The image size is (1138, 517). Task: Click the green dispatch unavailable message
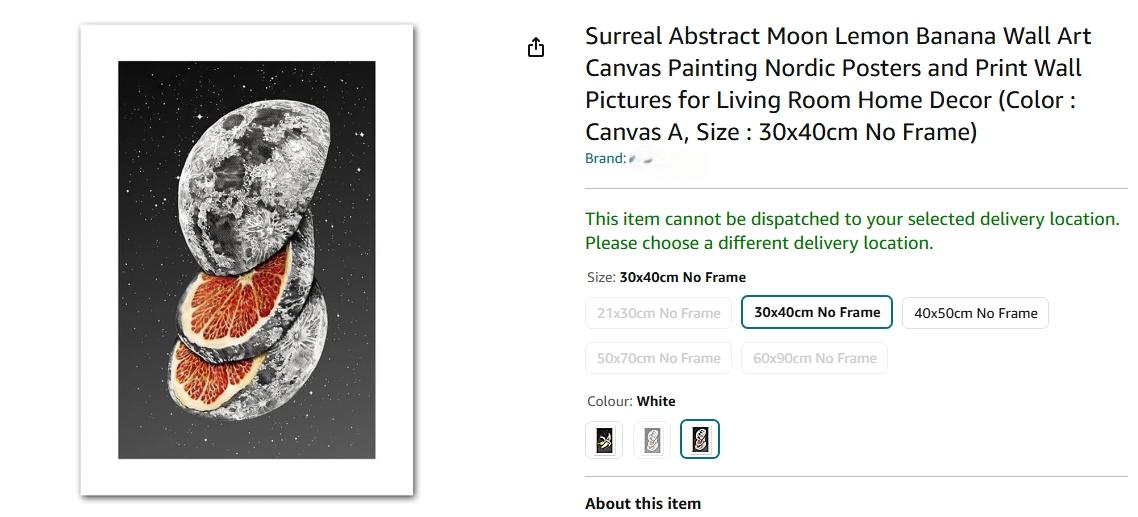pos(852,231)
